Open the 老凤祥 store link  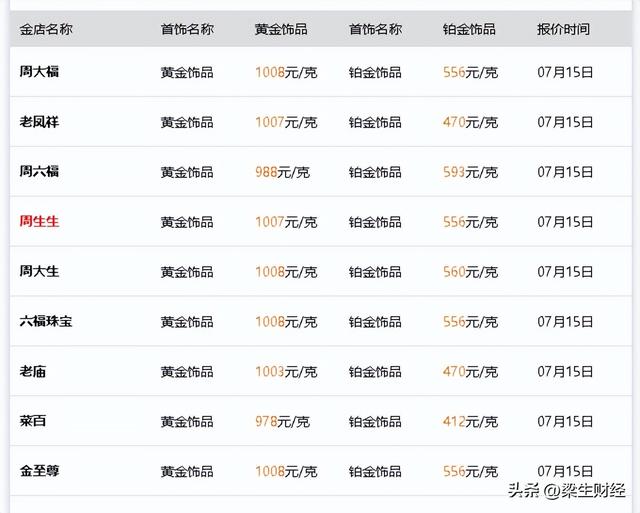pos(39,122)
